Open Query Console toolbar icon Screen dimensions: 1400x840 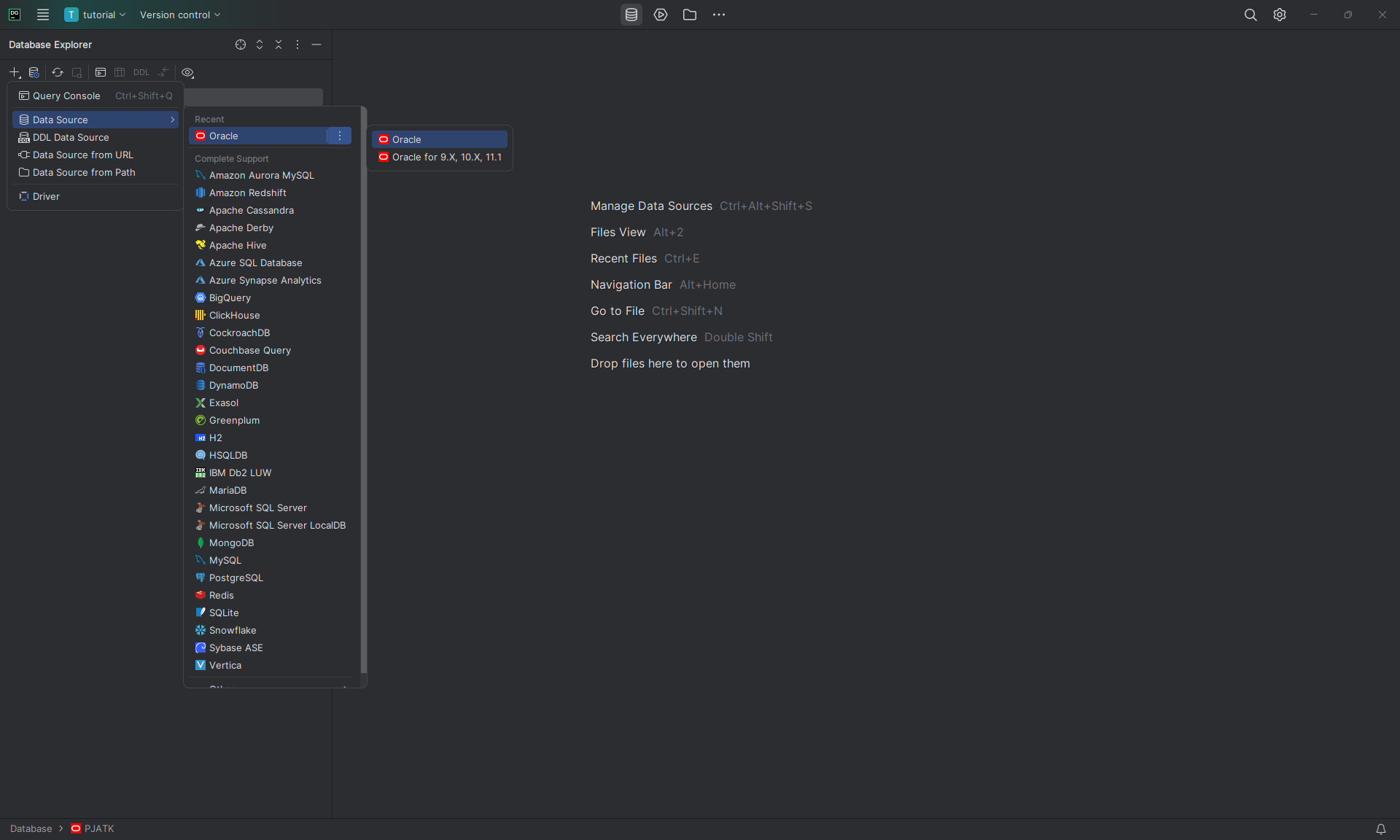(x=101, y=72)
